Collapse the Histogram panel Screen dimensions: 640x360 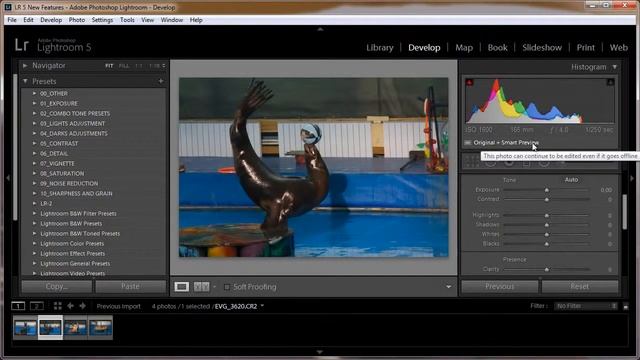click(x=615, y=67)
